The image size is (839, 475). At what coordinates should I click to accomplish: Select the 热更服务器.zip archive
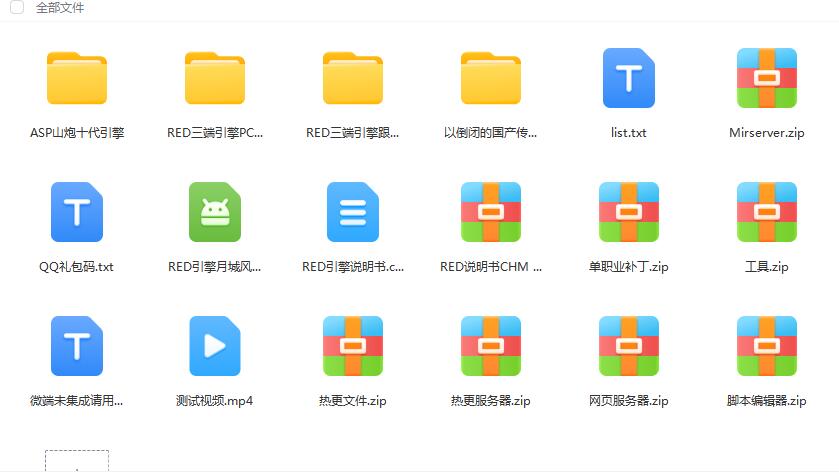[491, 346]
